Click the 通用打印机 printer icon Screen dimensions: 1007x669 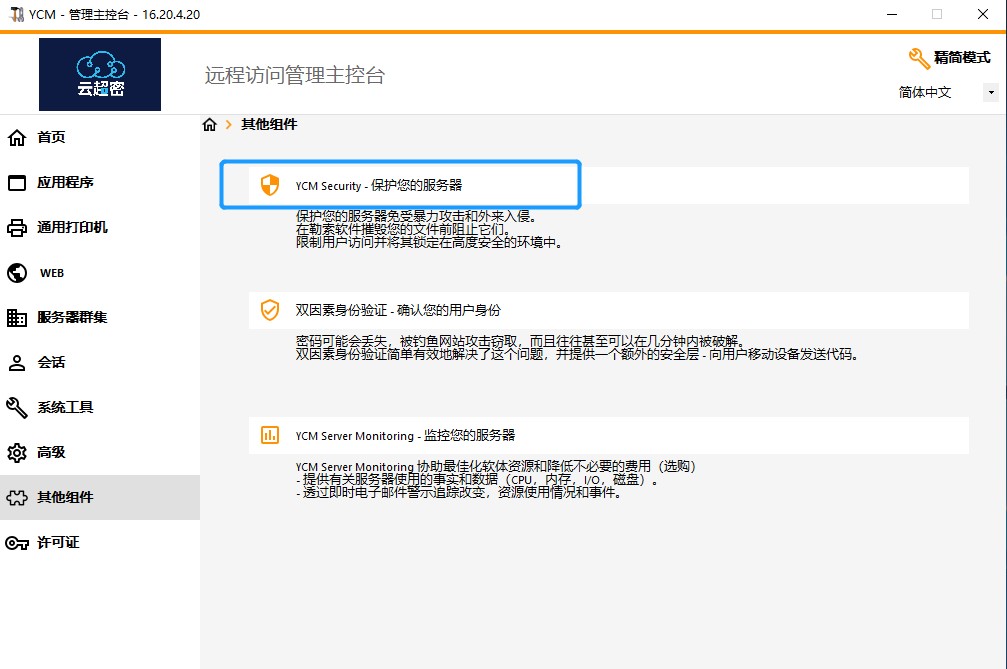click(x=17, y=228)
